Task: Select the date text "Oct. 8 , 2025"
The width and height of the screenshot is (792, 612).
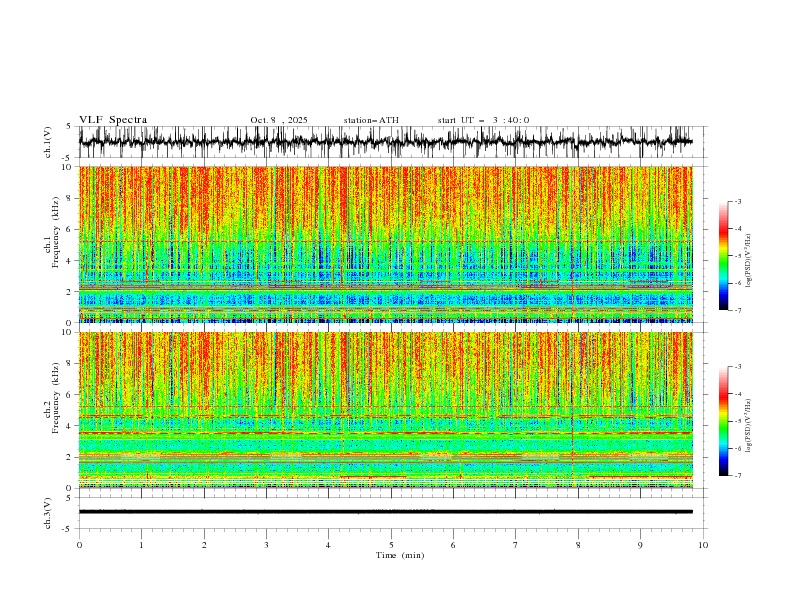Action: pyautogui.click(x=279, y=120)
